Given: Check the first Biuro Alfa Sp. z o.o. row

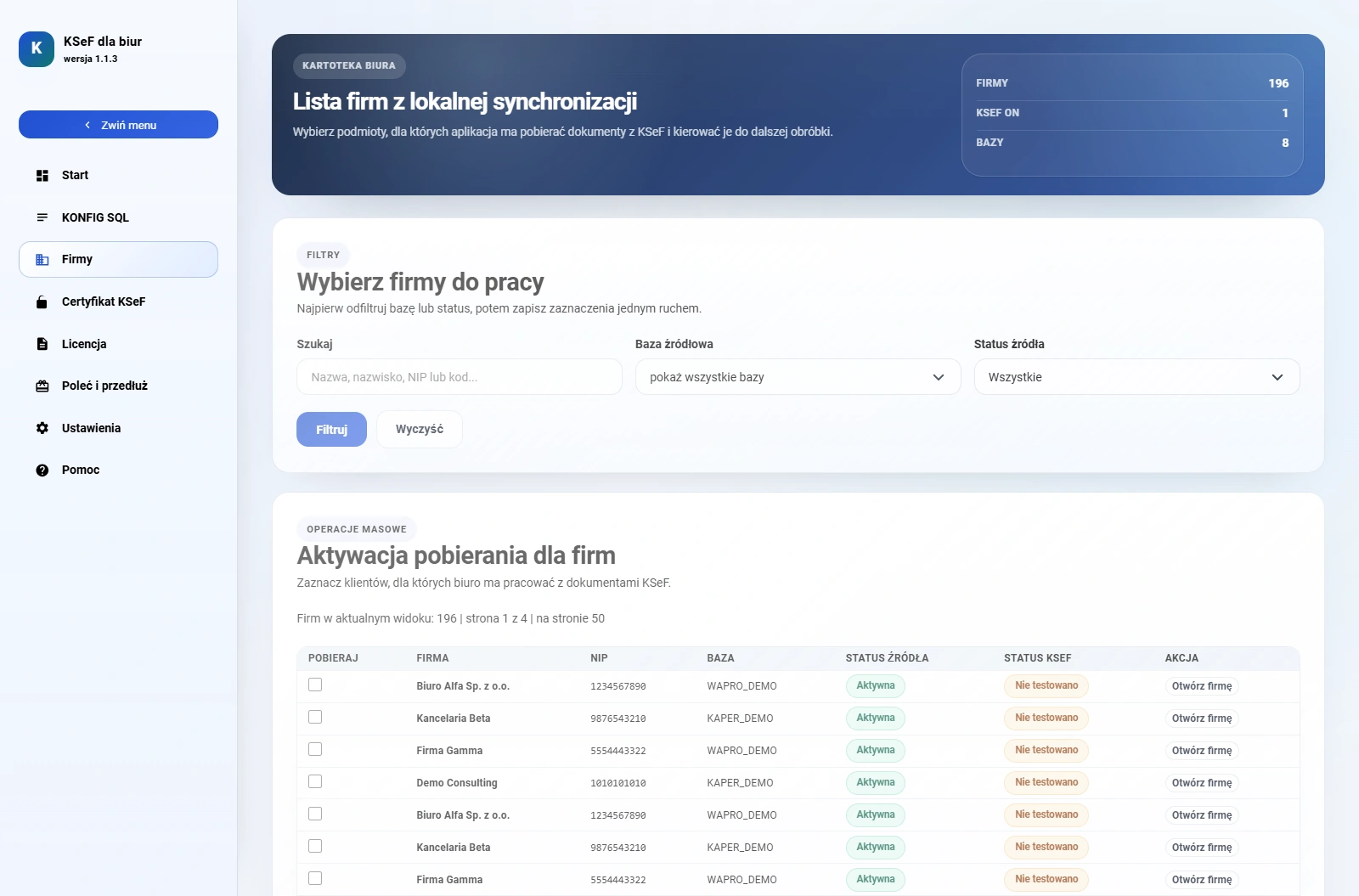Looking at the screenshot, I should coord(315,685).
